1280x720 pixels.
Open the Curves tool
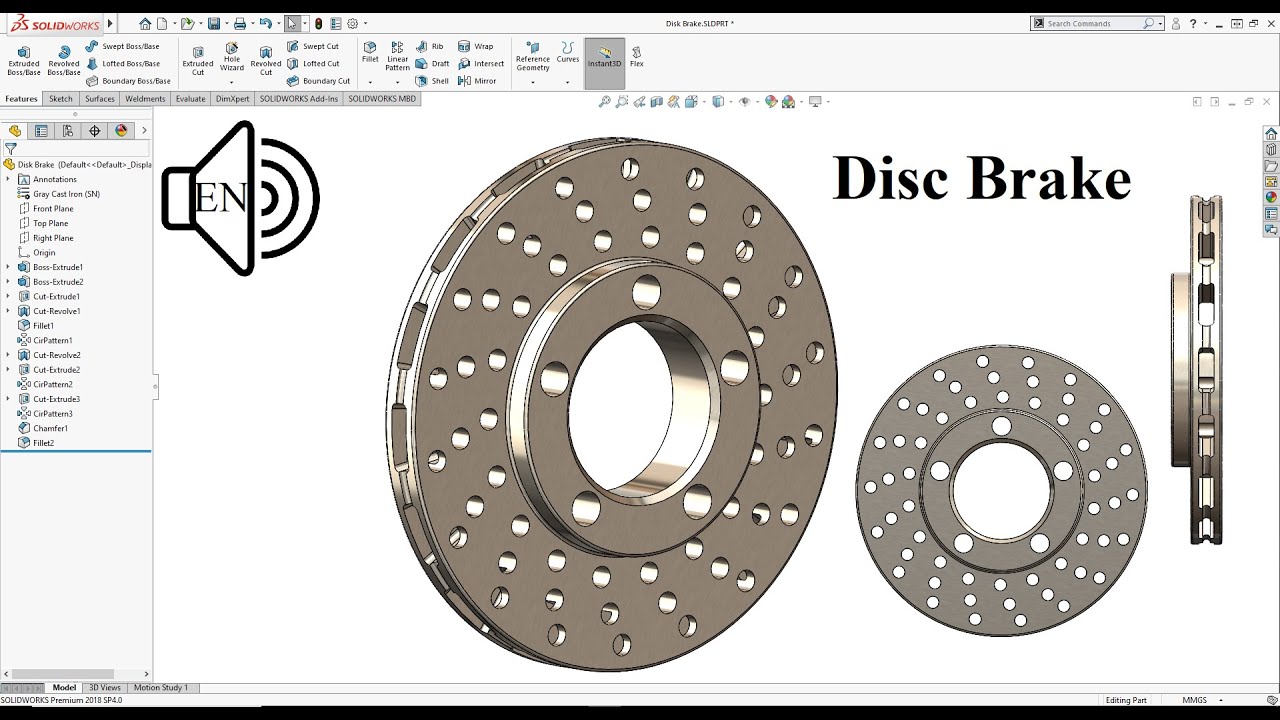[x=568, y=53]
